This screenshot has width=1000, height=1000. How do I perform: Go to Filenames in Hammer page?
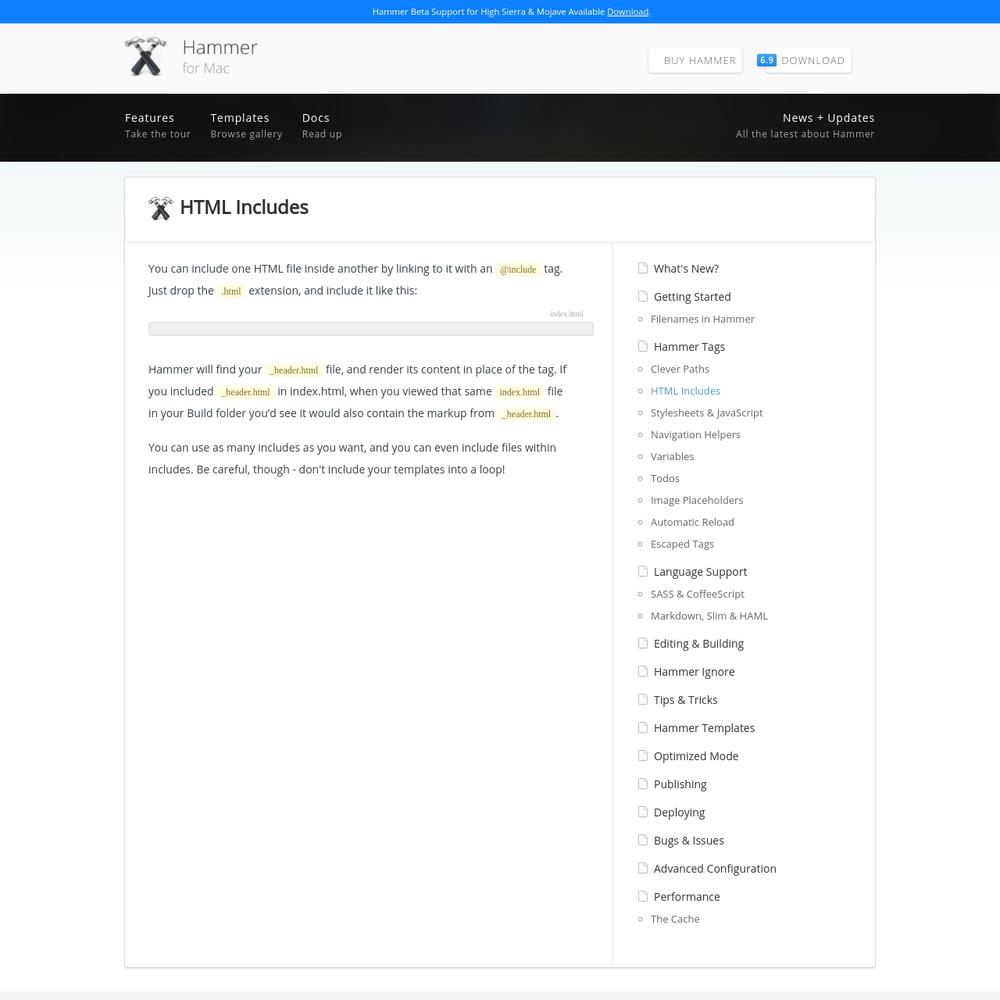(x=702, y=319)
